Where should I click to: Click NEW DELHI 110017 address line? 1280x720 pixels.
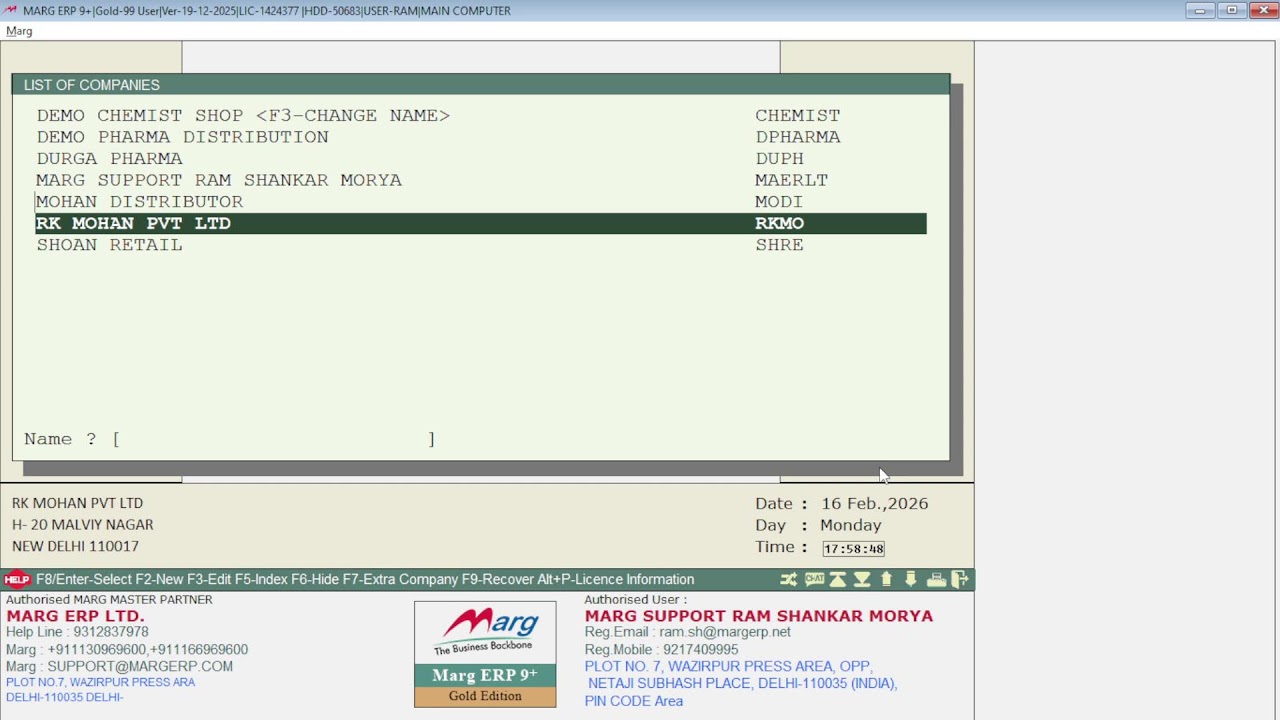[x=75, y=546]
